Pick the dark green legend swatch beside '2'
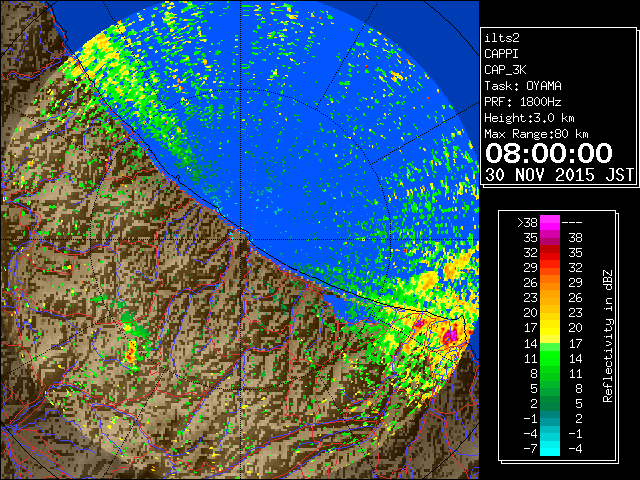This screenshot has width=640, height=480. pyautogui.click(x=550, y=403)
